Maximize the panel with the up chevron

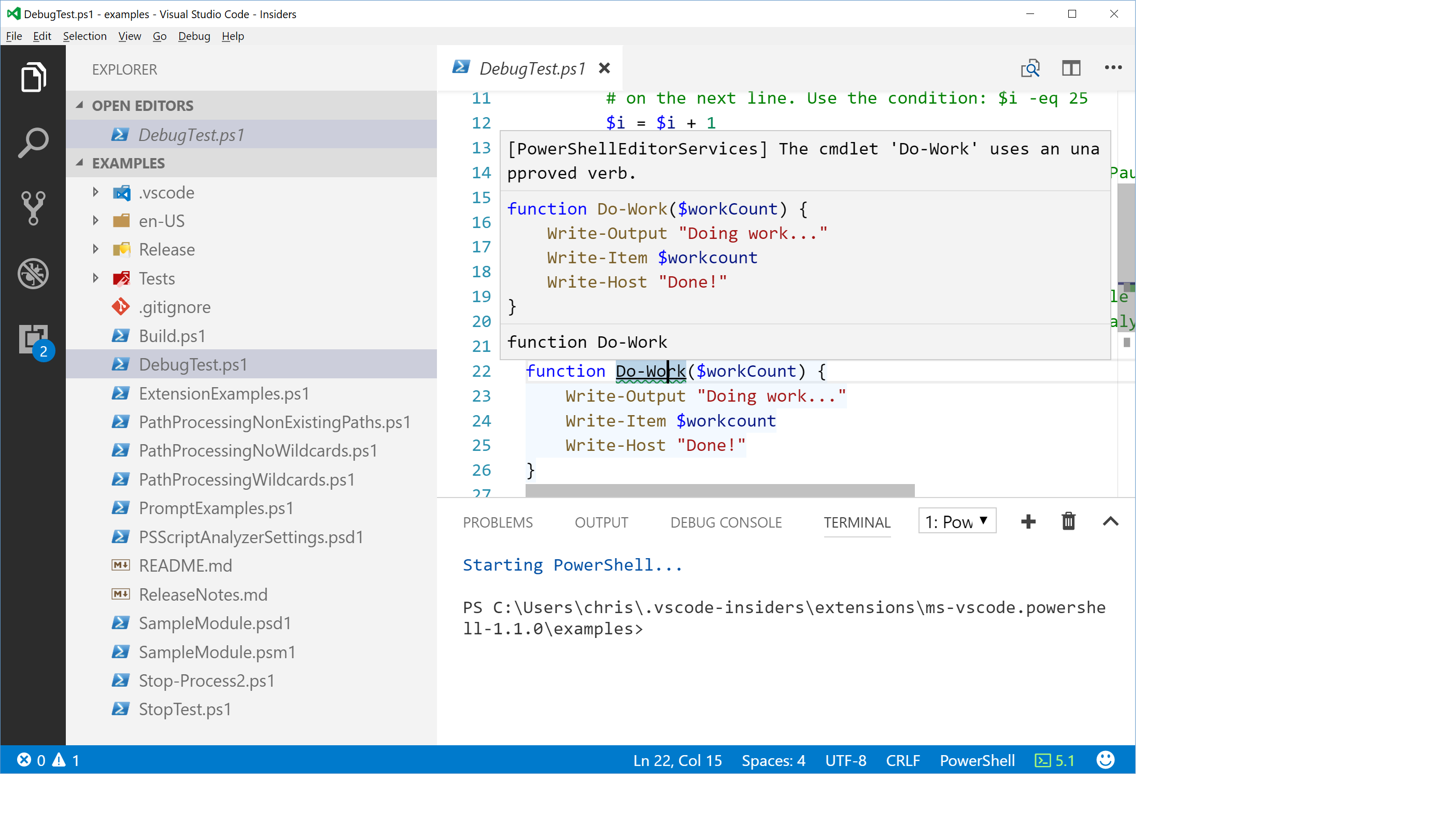click(1110, 521)
